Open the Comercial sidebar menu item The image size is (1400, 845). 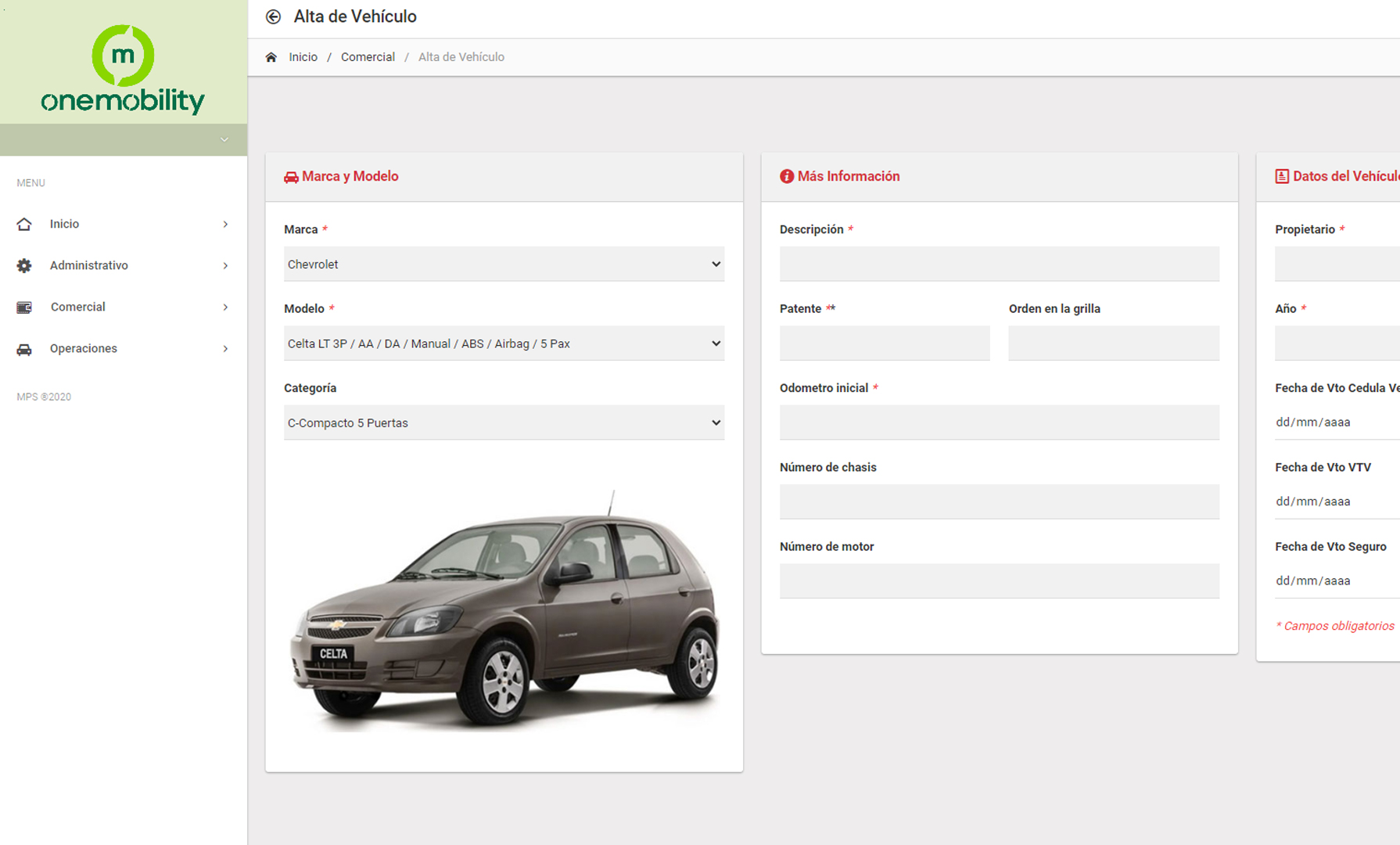(x=124, y=307)
